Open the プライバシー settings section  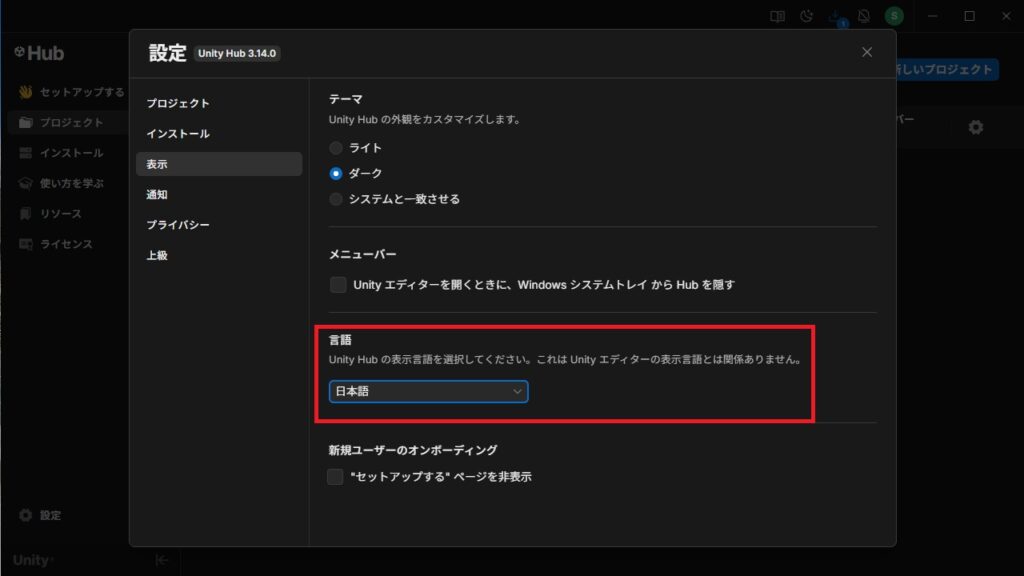tap(219, 225)
